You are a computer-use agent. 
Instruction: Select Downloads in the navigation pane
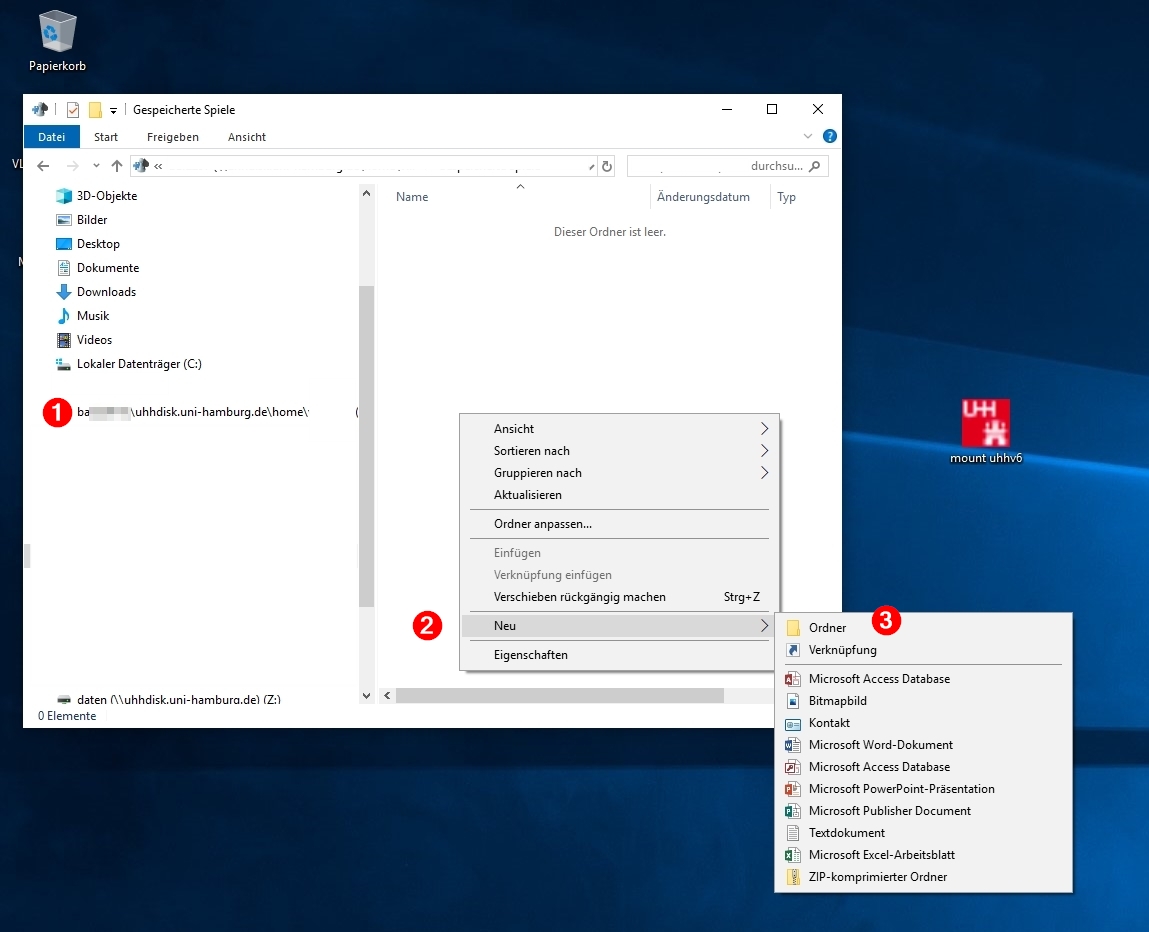[x=106, y=292]
